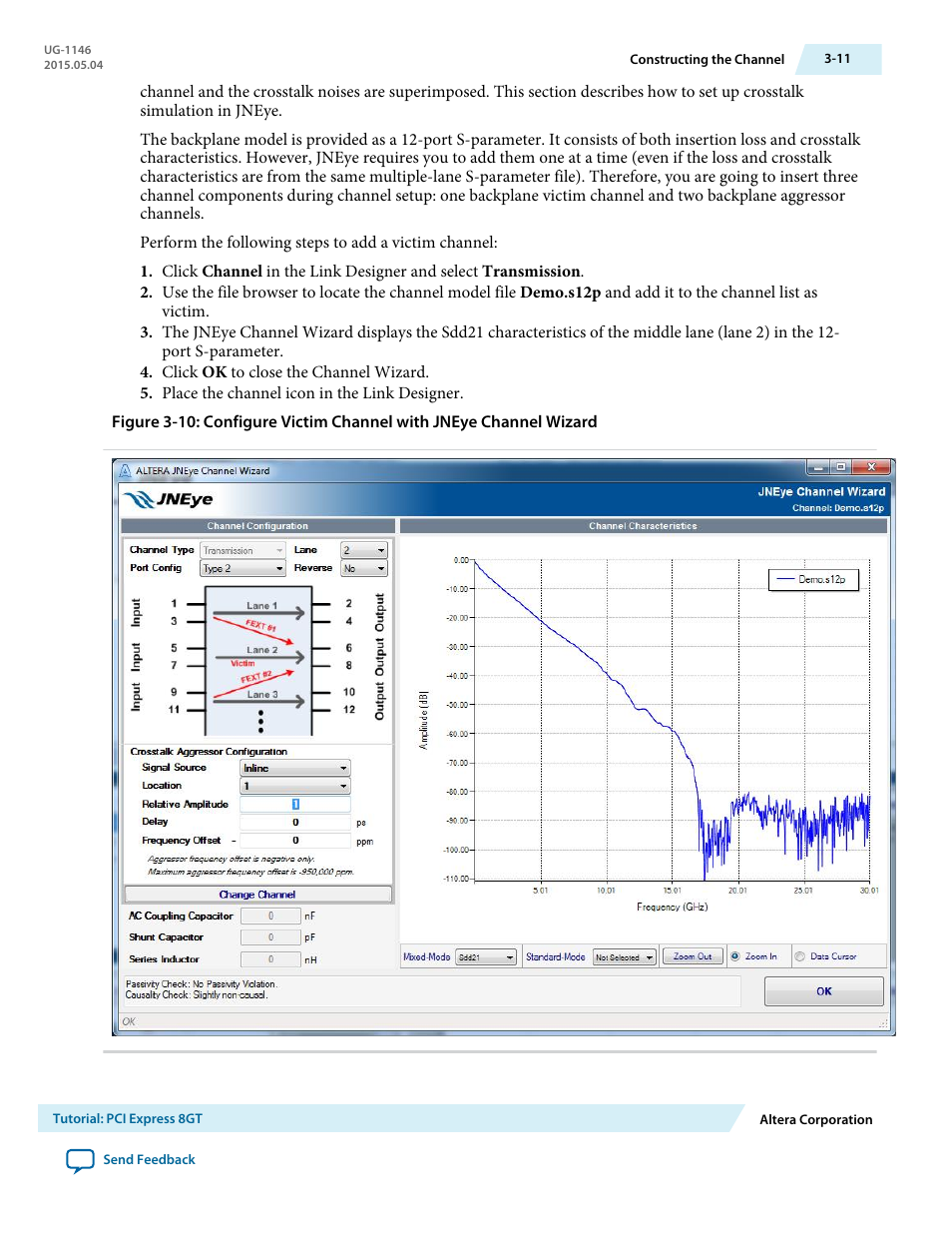Viewport: 952px width, 1233px height.
Task: Click OK to close the Channel Wizard
Action: coord(824,991)
